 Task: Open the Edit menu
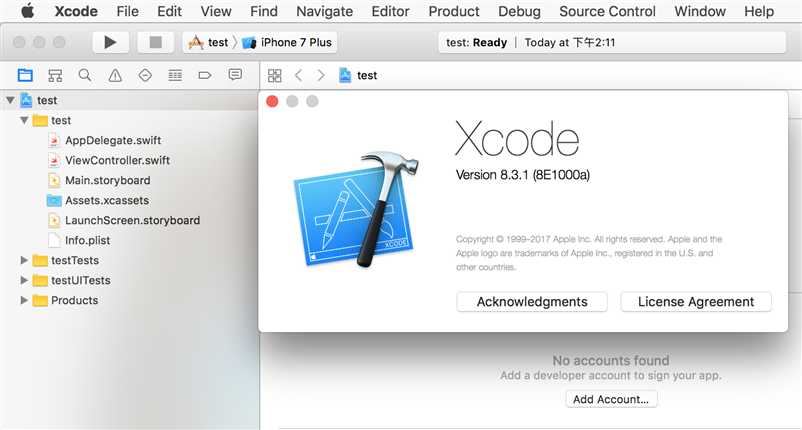tap(169, 11)
